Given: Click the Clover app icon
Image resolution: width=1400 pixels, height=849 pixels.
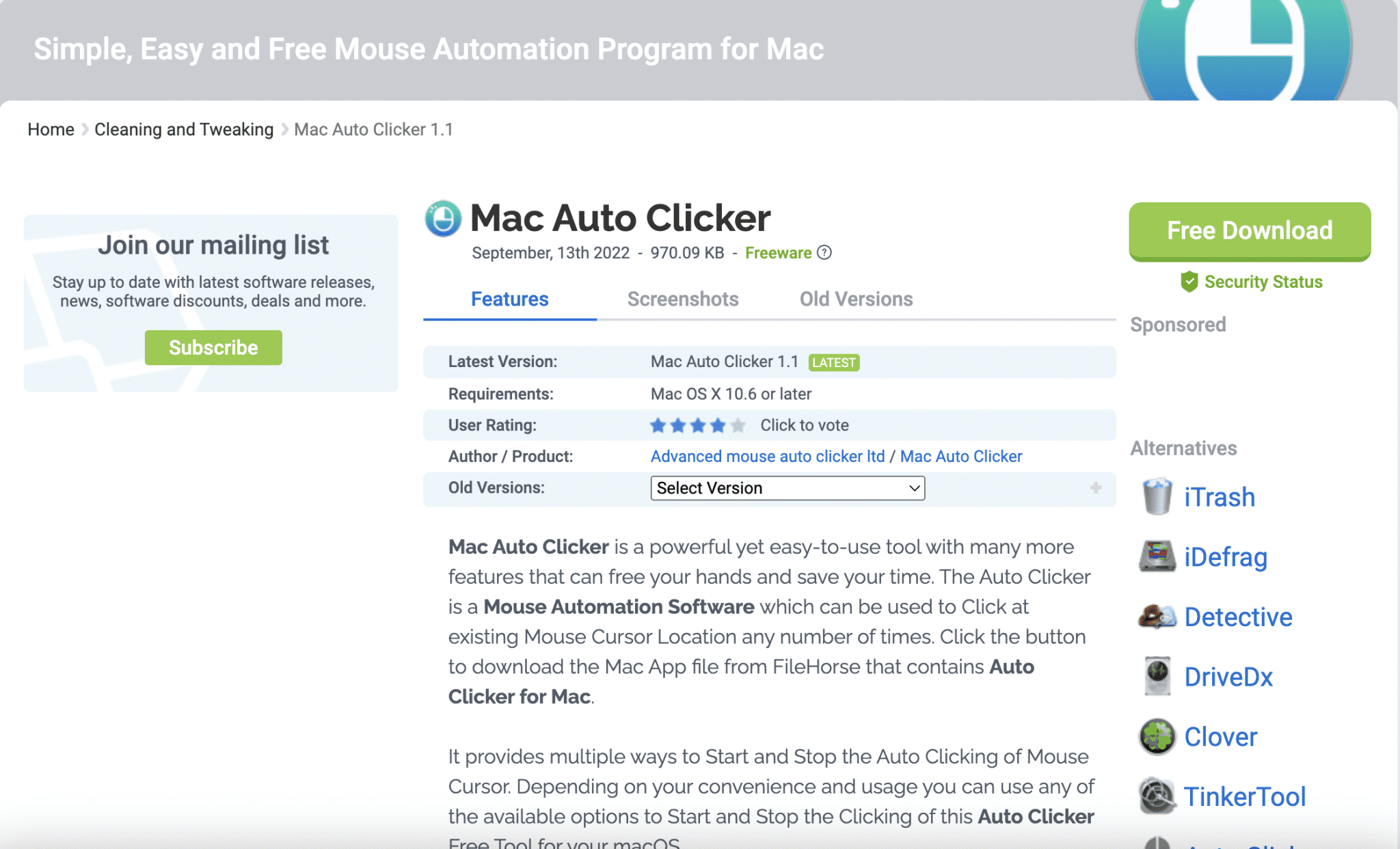Looking at the screenshot, I should 1156,737.
